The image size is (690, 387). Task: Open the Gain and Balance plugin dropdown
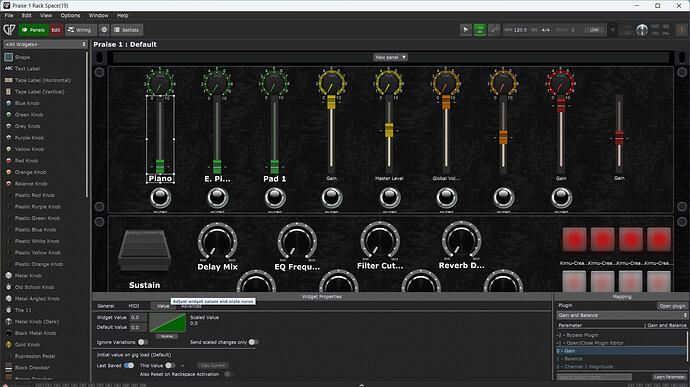(x=622, y=315)
